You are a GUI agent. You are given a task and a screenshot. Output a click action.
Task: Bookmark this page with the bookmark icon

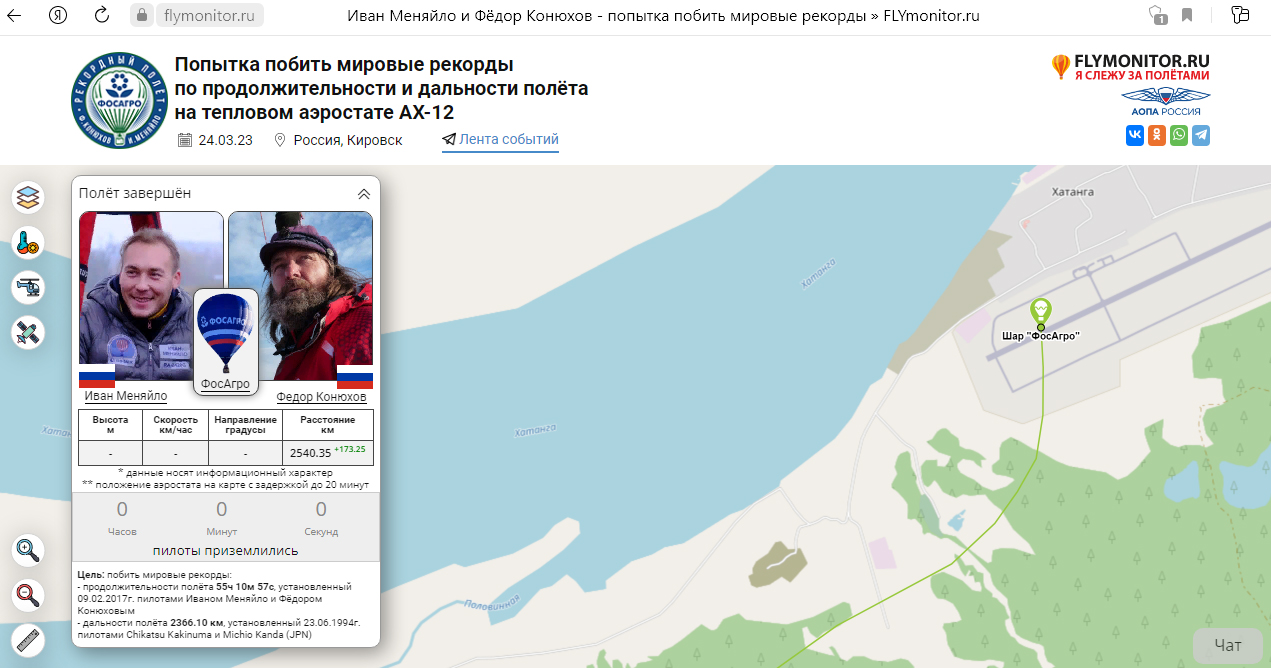click(1187, 15)
